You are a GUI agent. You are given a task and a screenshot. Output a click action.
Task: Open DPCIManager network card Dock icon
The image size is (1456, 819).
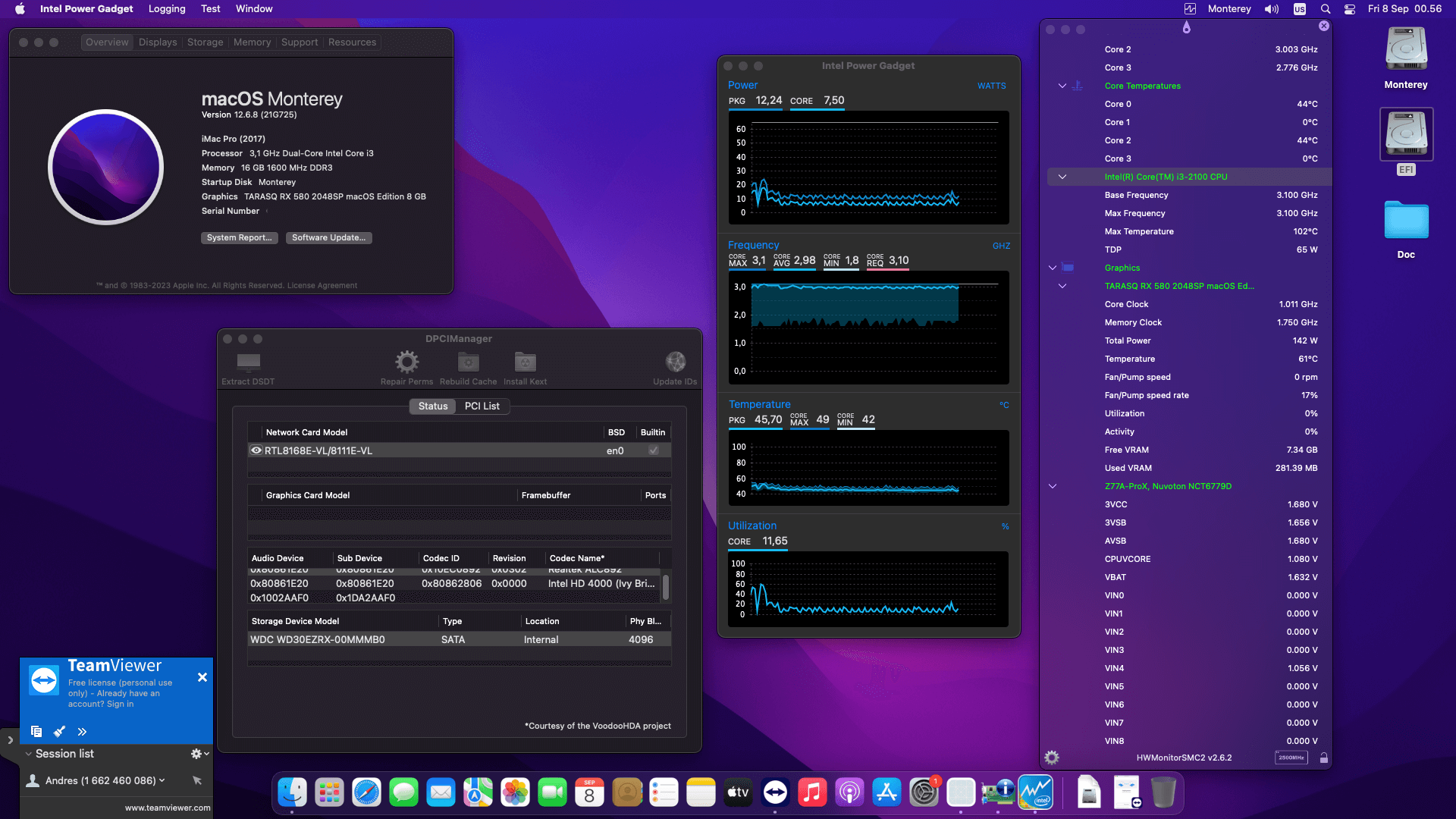pyautogui.click(x=998, y=793)
